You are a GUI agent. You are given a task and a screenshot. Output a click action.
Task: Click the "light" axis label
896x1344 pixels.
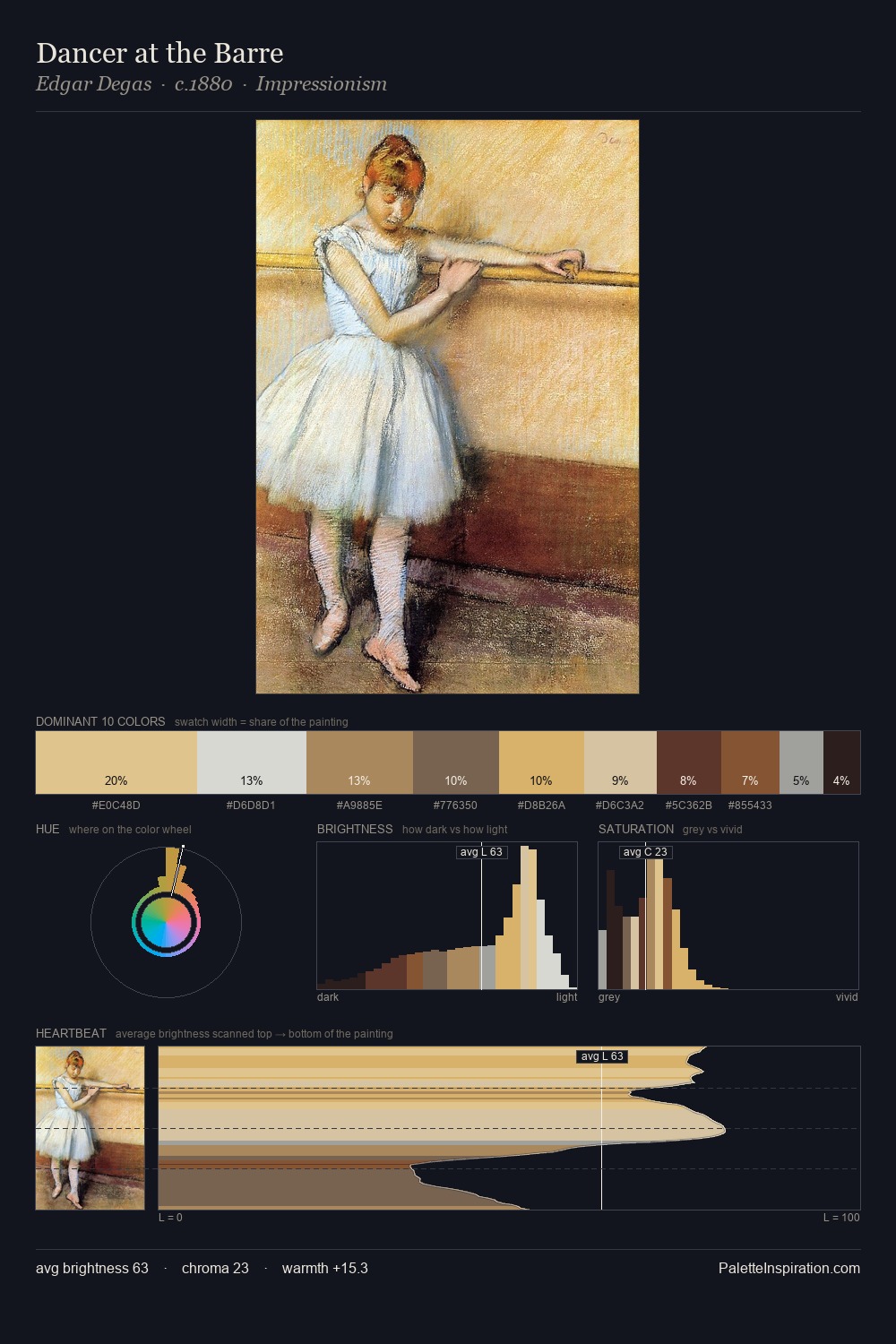[567, 997]
